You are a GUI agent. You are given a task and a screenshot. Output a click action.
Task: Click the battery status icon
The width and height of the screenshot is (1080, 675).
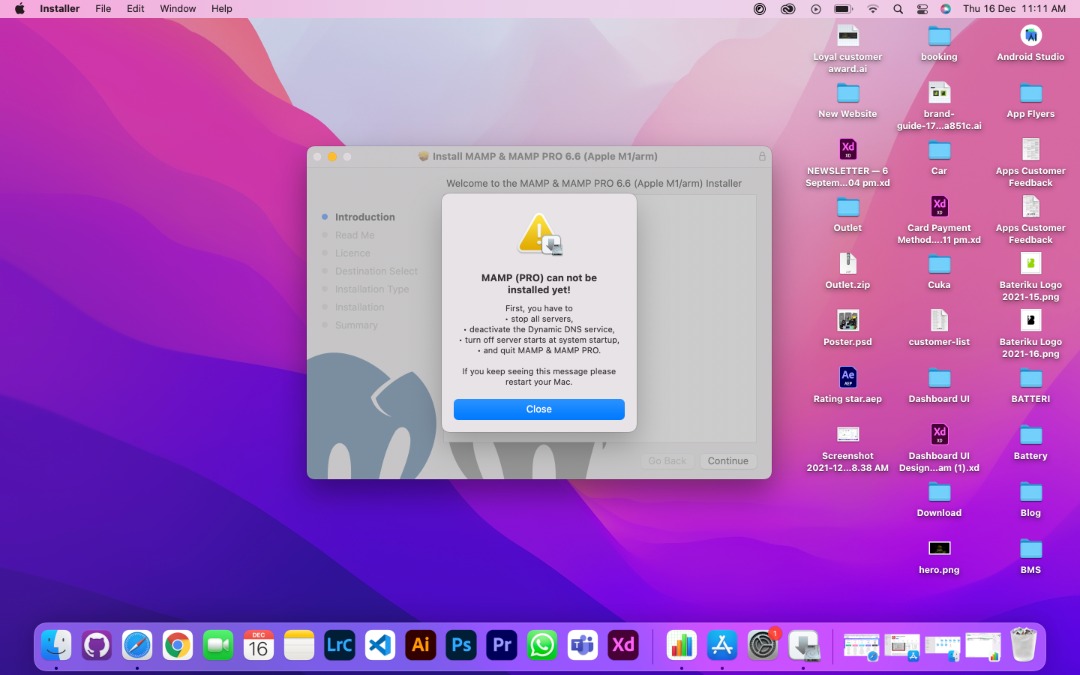842,9
